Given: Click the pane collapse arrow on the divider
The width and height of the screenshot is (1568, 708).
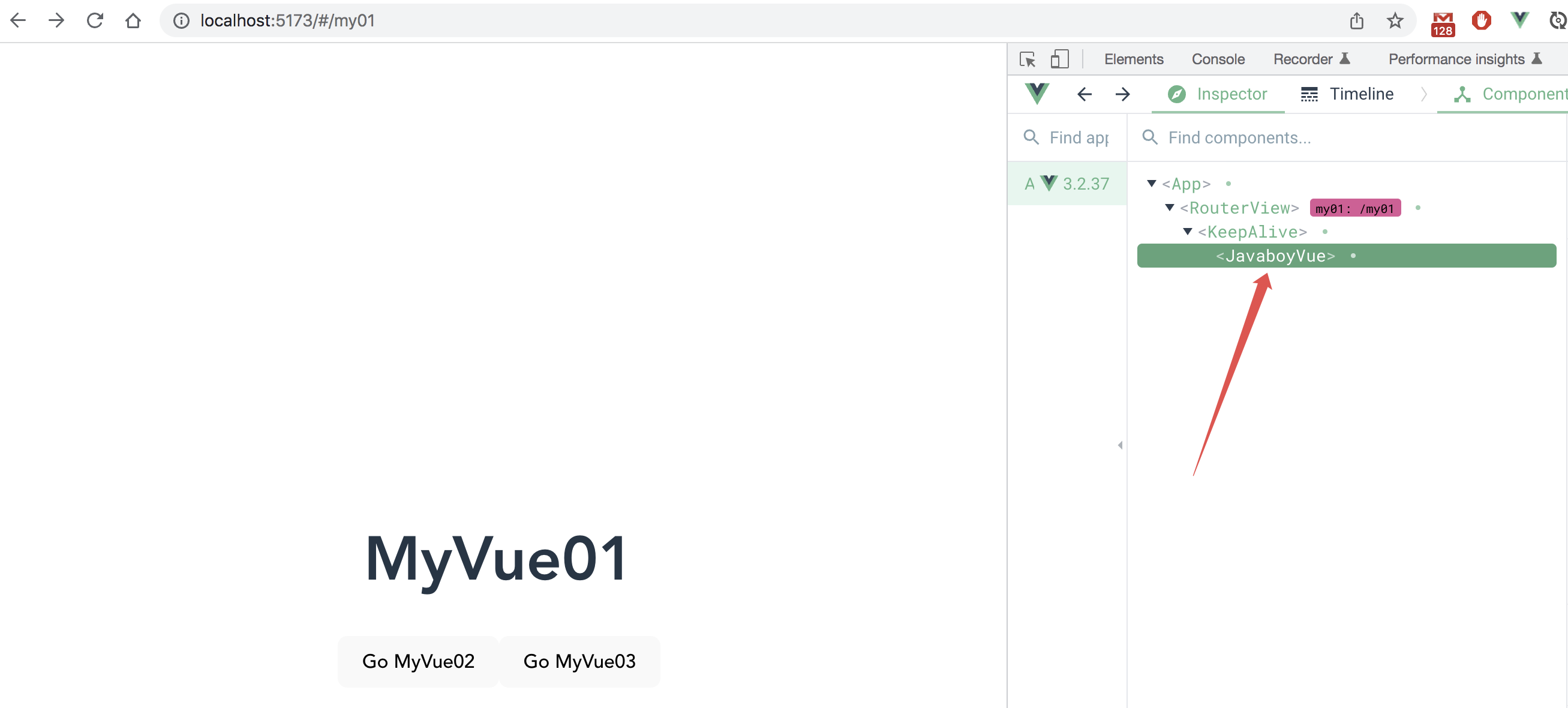Looking at the screenshot, I should (x=1120, y=445).
